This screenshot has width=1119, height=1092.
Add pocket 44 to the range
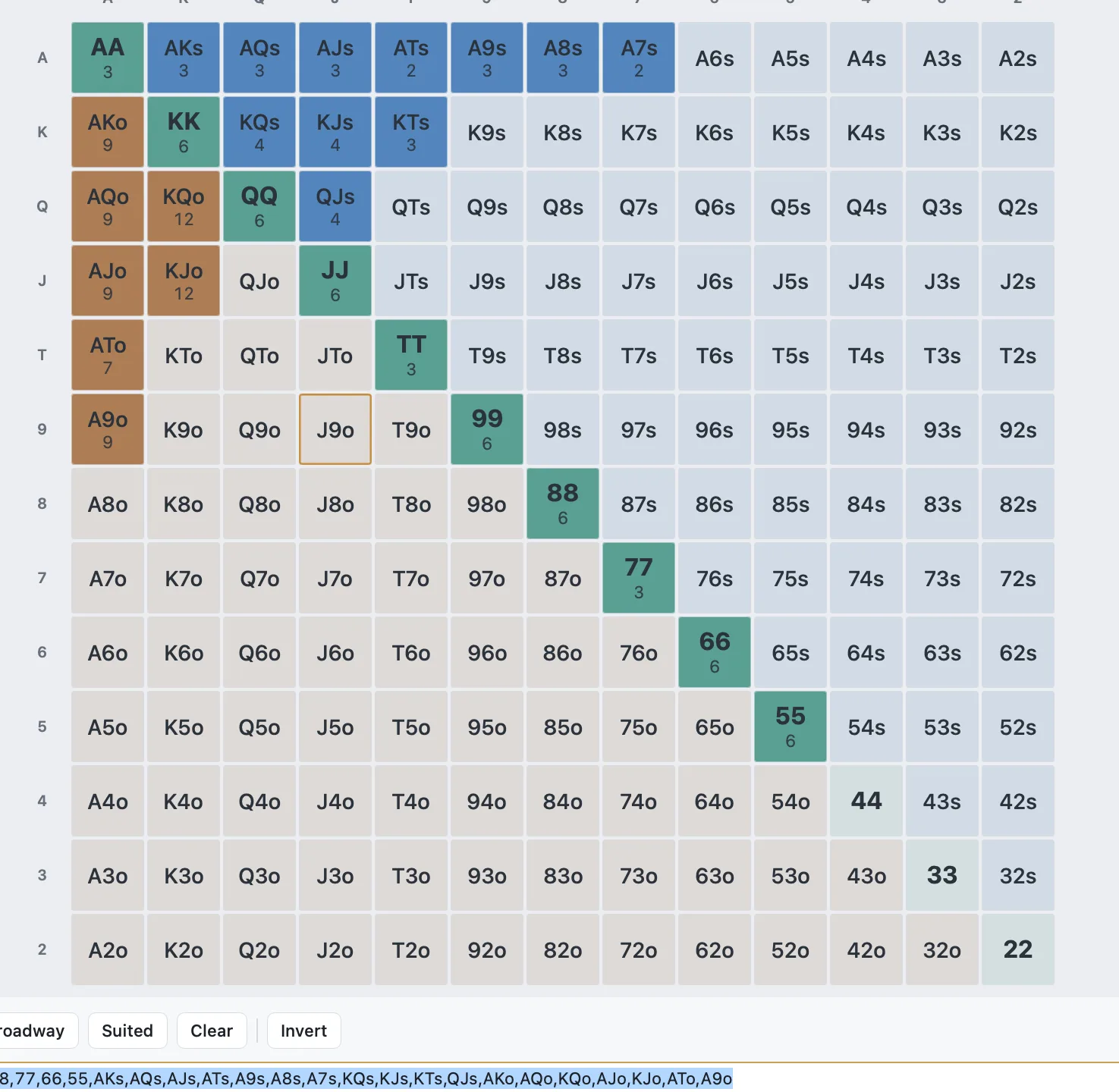[866, 801]
